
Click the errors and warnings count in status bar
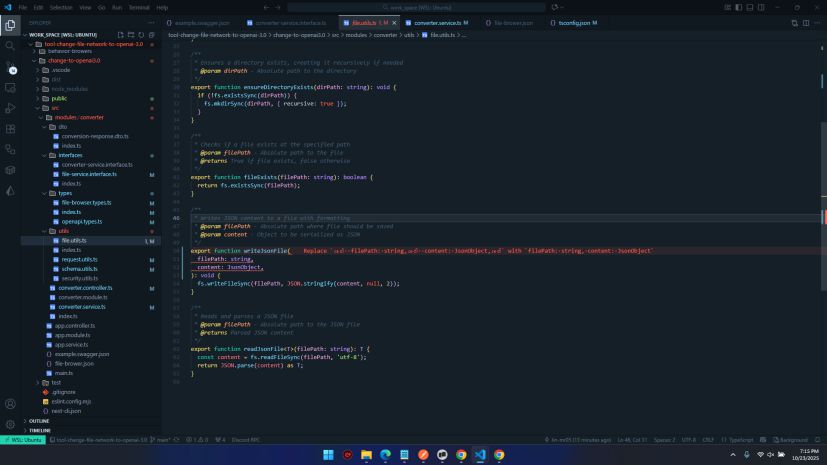pos(197,440)
